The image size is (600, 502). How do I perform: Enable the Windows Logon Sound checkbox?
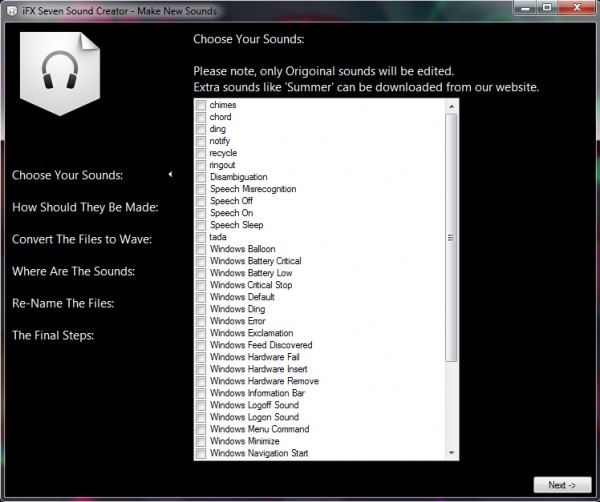pos(201,417)
